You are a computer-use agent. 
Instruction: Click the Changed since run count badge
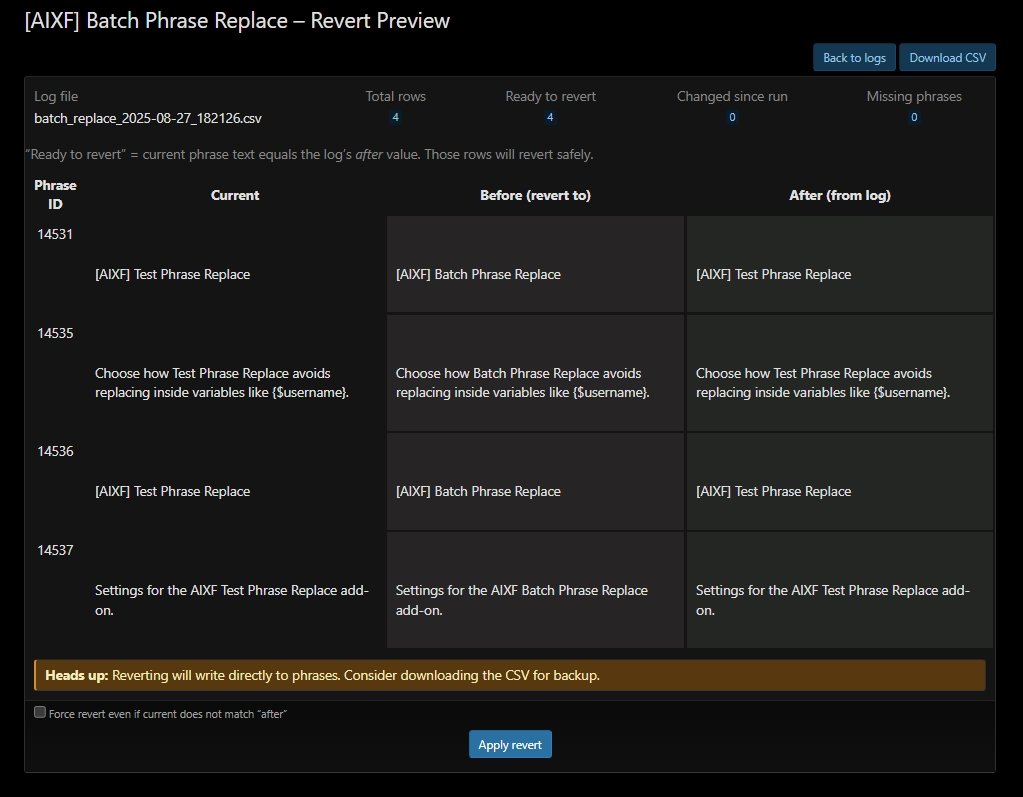click(732, 118)
